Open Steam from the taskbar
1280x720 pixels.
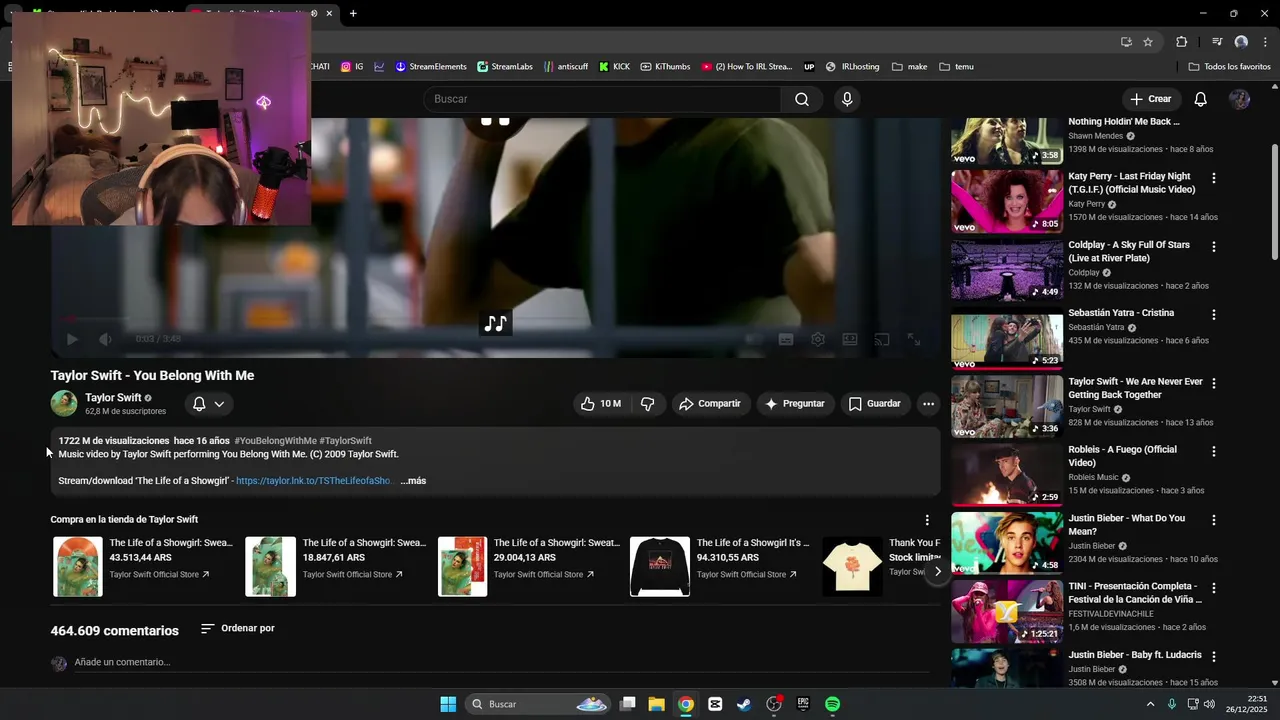pyautogui.click(x=744, y=704)
